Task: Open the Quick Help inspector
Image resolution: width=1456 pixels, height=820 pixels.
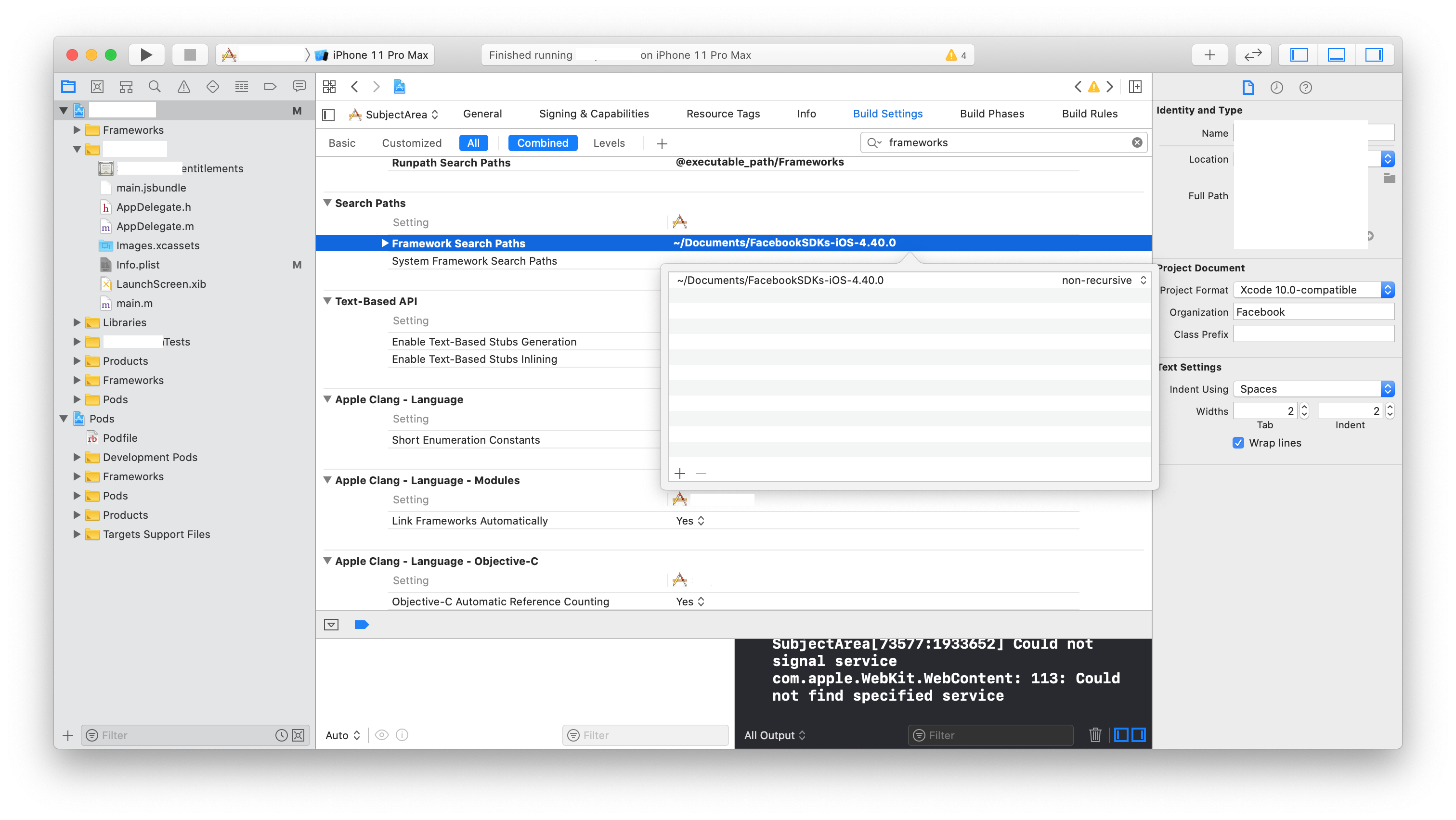Action: pos(1306,88)
